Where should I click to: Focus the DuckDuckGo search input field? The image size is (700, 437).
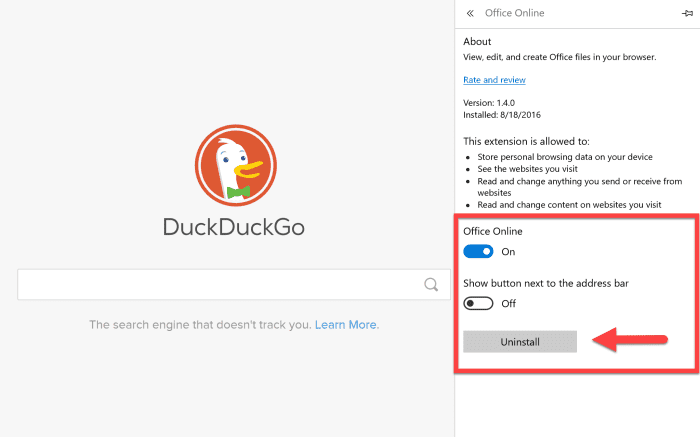(234, 284)
